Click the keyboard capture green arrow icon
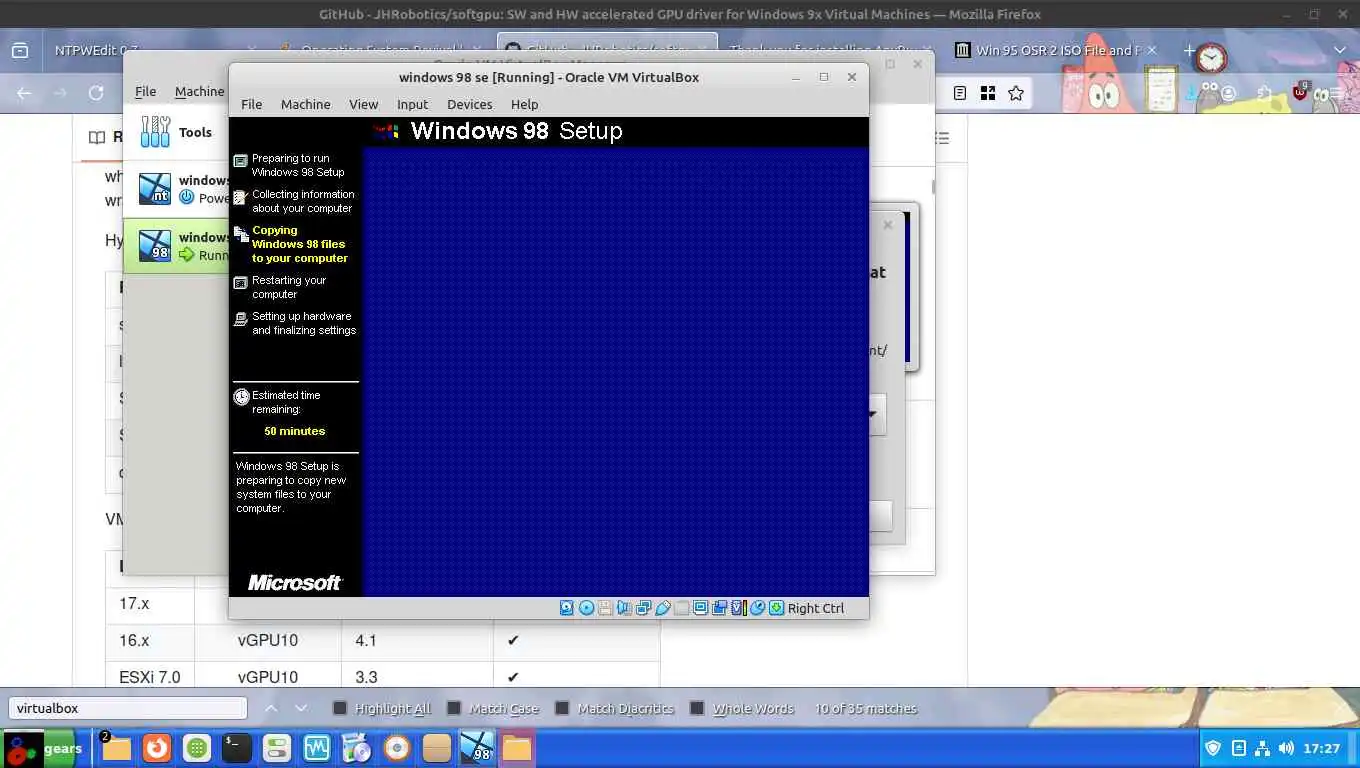Screen dimensions: 1360x768 coord(776,608)
